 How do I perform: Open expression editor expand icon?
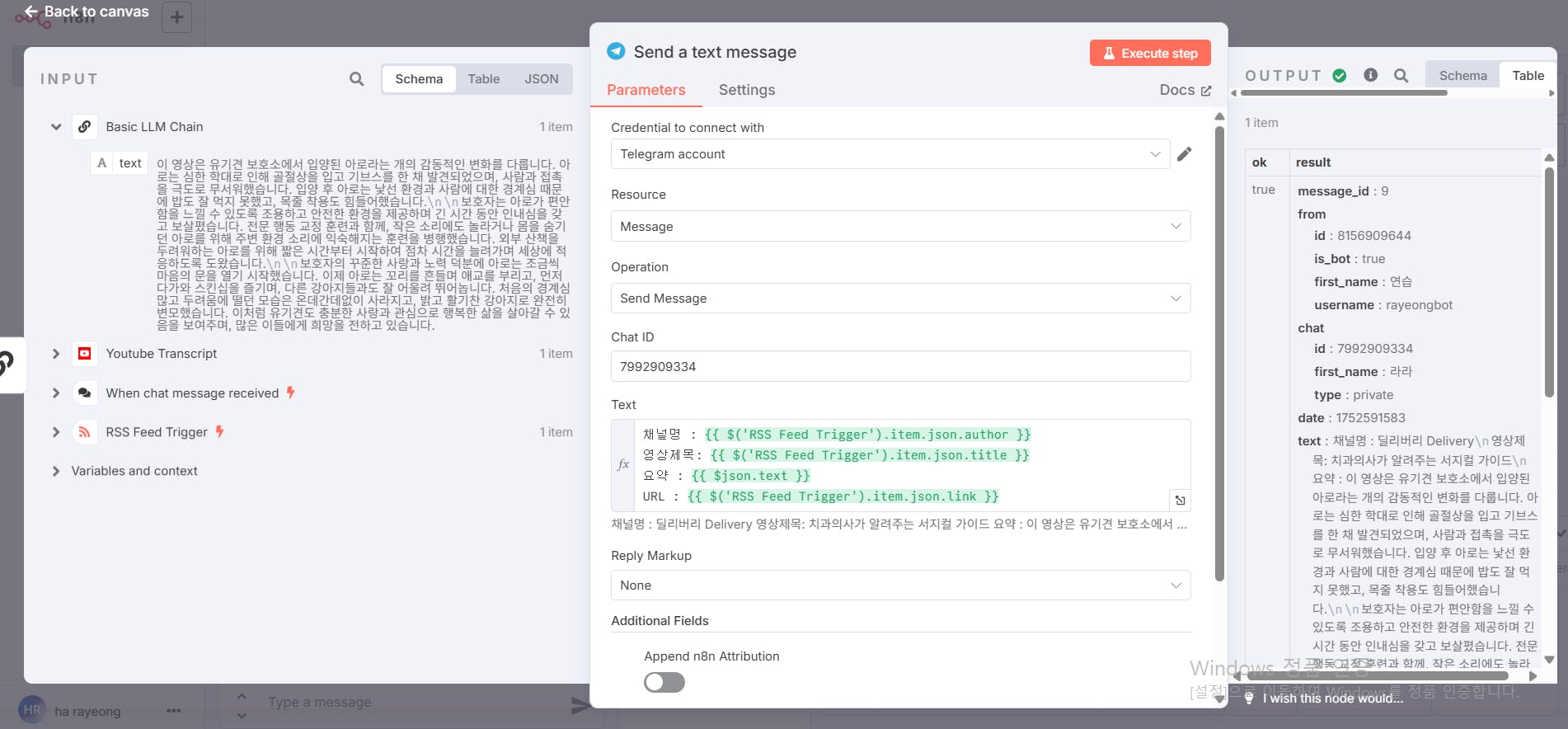[x=1180, y=500]
